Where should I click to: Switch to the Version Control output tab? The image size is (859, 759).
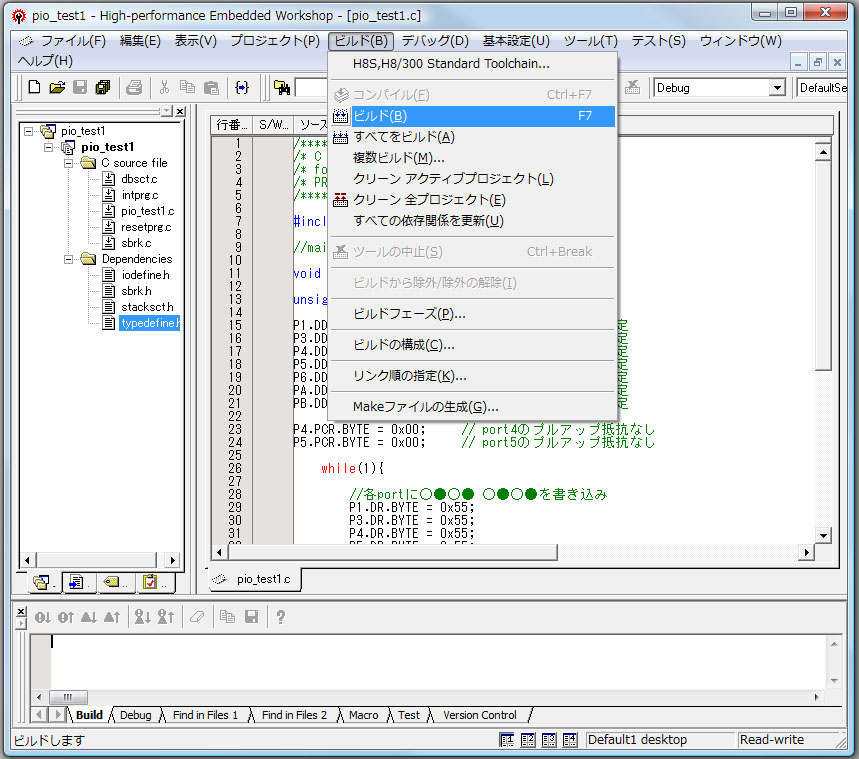coord(480,715)
